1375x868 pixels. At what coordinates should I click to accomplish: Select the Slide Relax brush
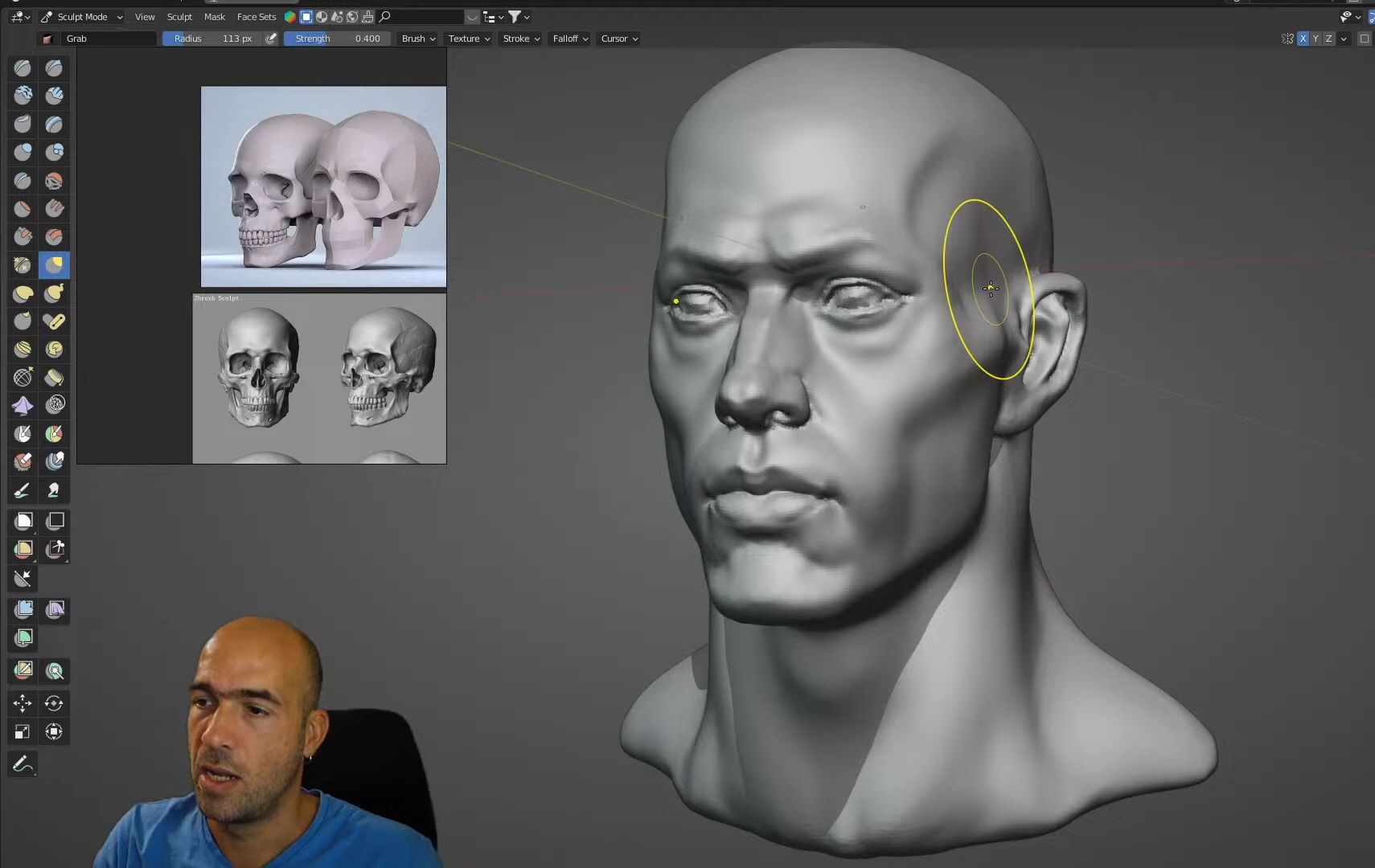click(23, 378)
